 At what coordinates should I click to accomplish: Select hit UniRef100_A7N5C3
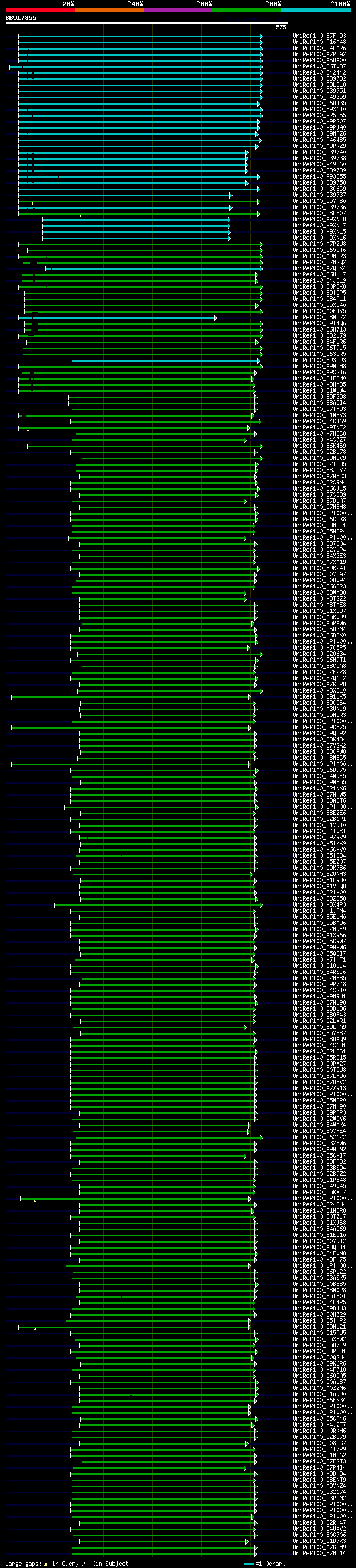pyautogui.click(x=319, y=477)
